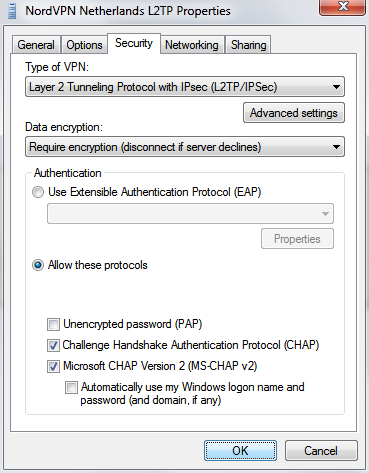Enable automatic Windows logon name checkbox
The height and width of the screenshot is (473, 369).
coord(71,387)
